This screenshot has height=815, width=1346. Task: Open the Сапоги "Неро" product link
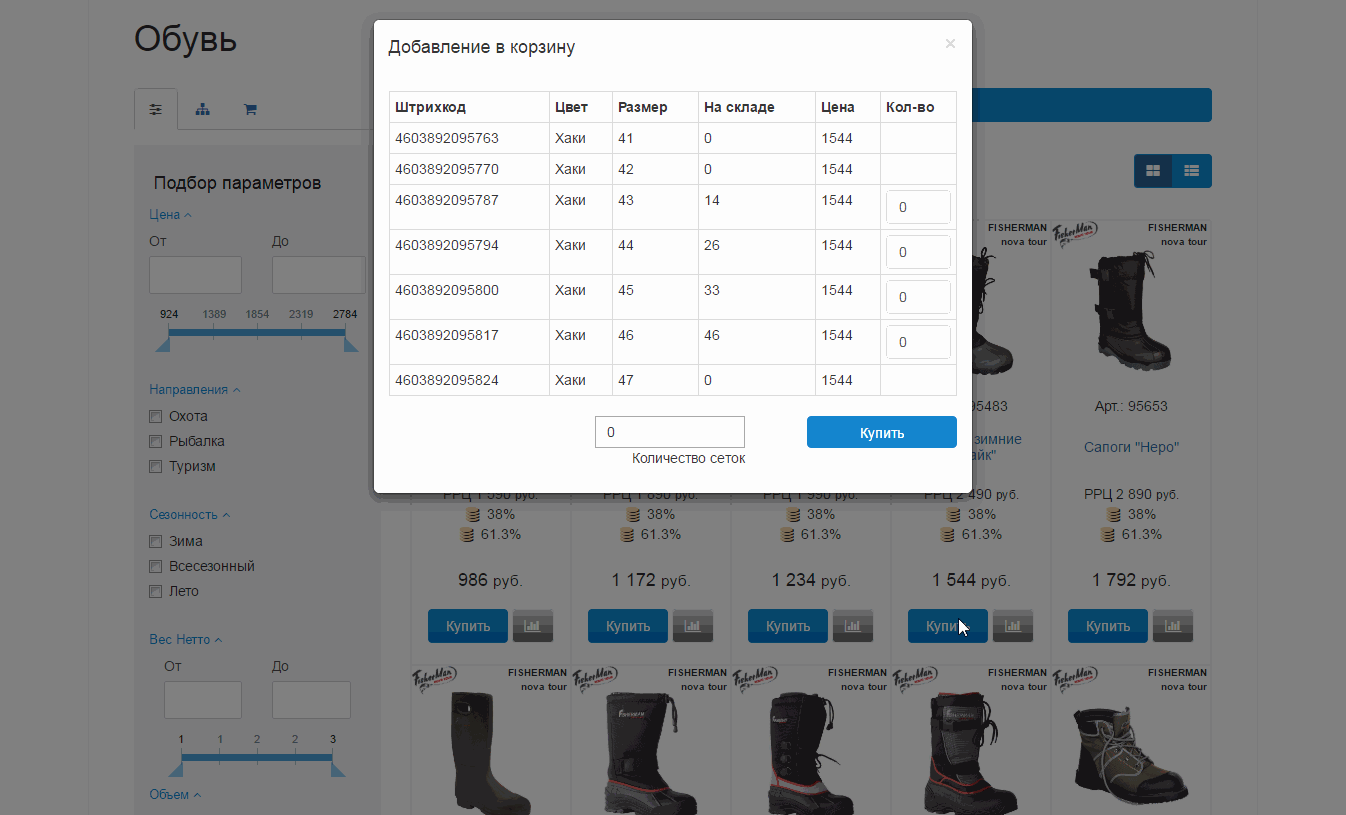click(1131, 447)
